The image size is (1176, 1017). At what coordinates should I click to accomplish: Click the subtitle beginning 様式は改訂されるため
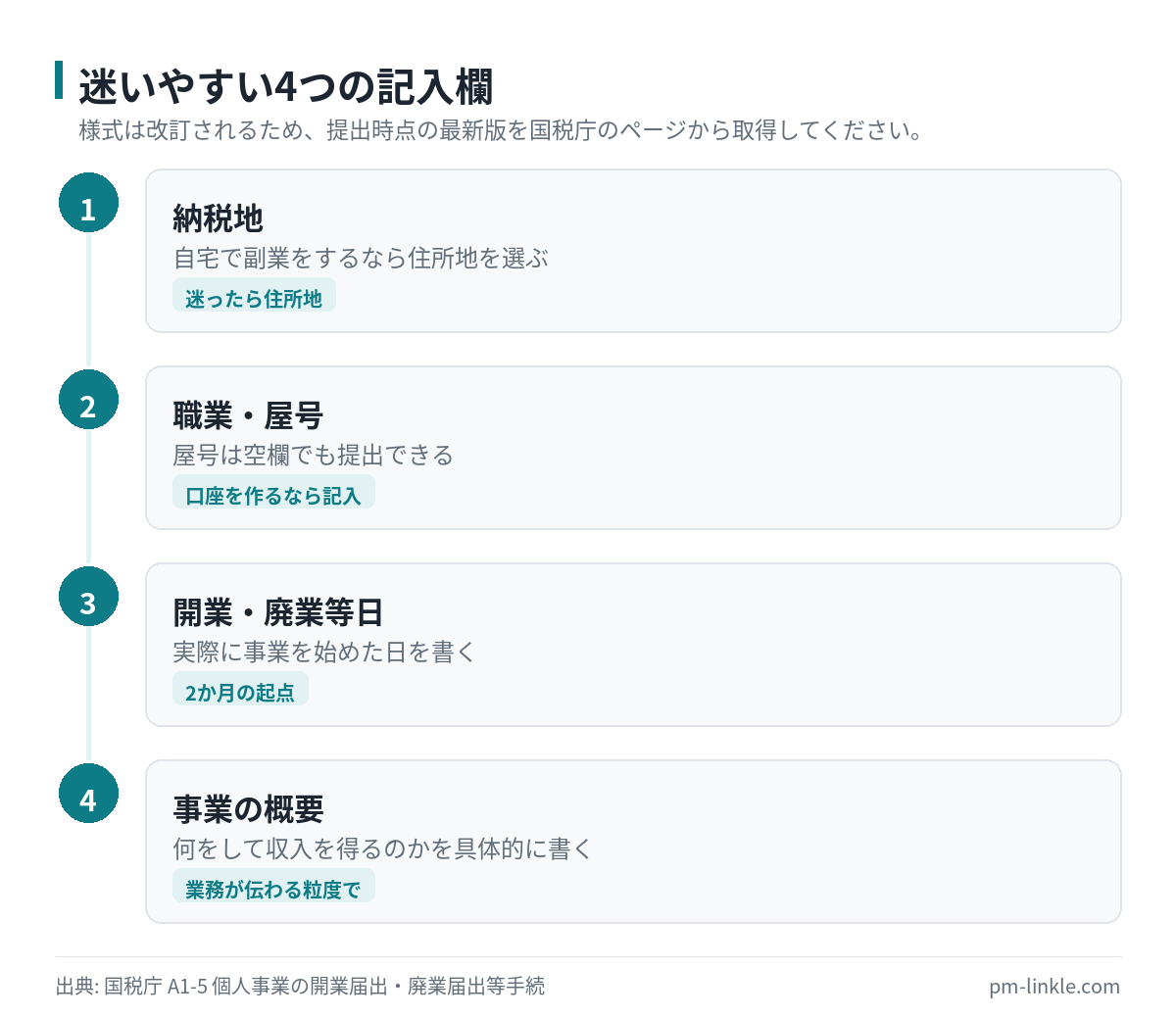[x=502, y=130]
